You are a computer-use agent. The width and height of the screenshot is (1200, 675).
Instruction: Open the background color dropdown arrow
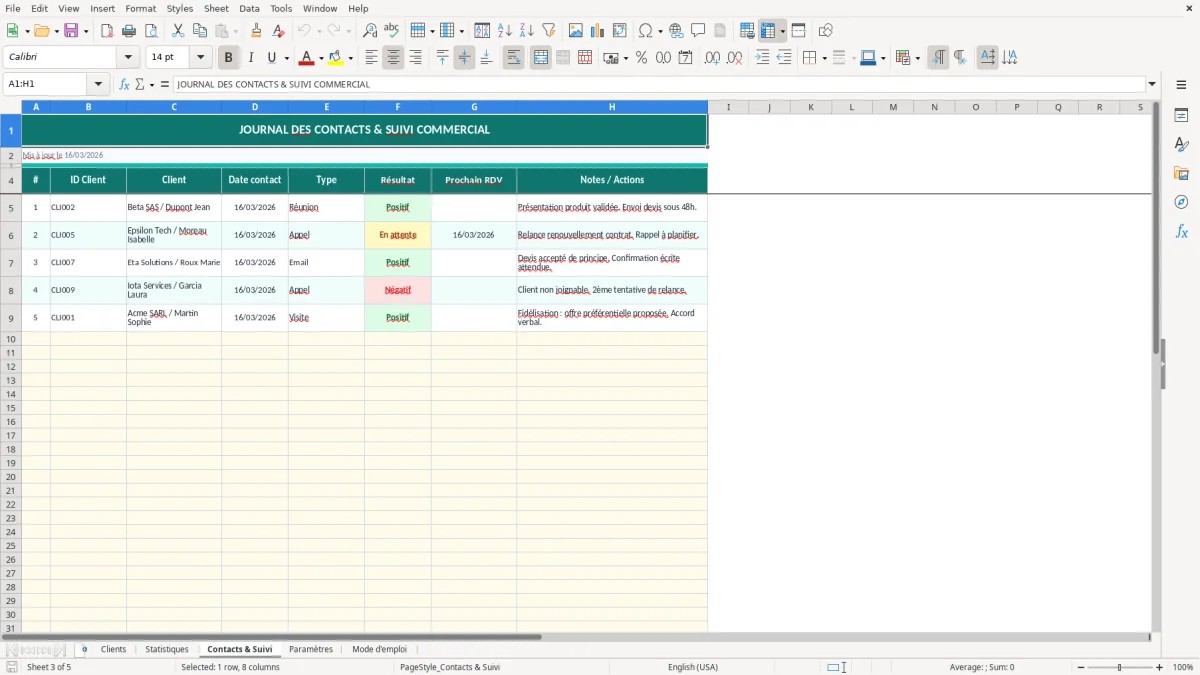pyautogui.click(x=350, y=58)
